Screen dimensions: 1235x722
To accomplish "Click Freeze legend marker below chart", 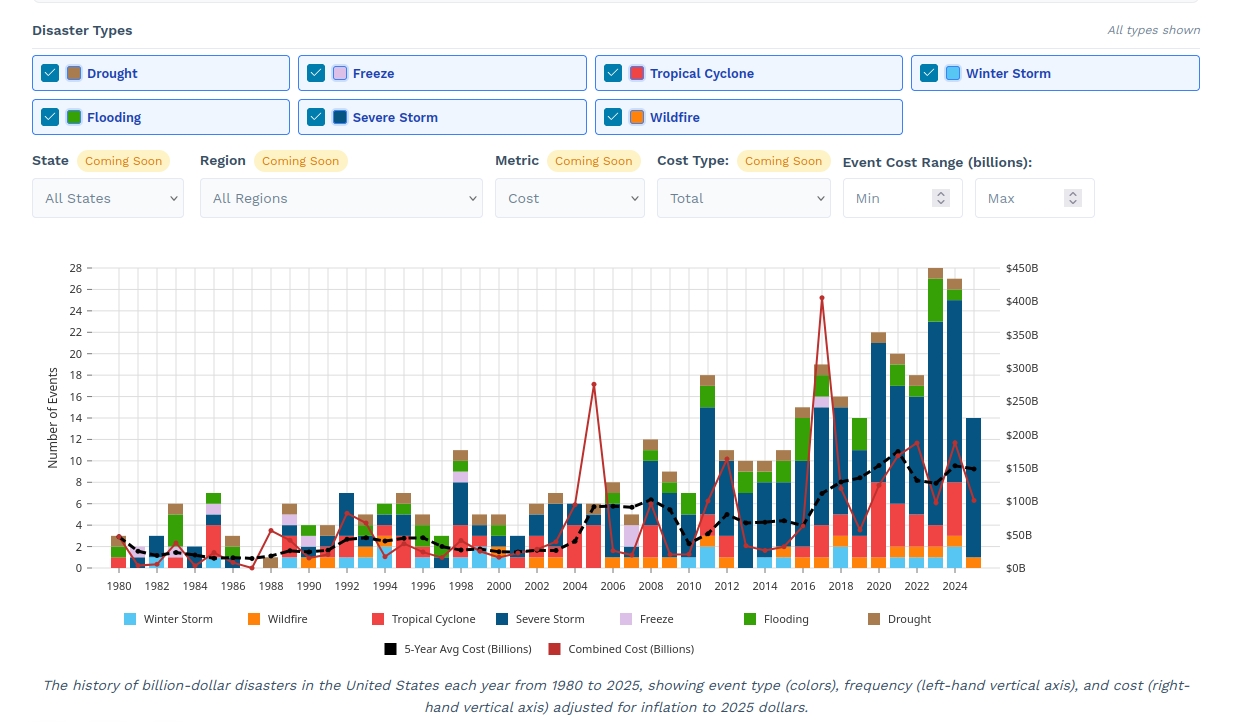I will tap(626, 619).
